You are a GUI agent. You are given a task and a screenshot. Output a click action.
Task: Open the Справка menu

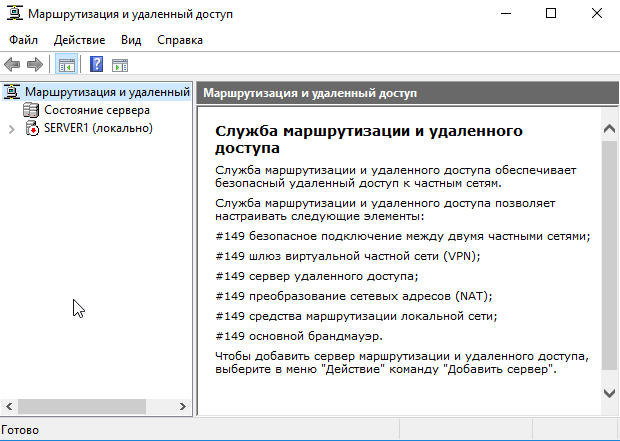coord(180,40)
